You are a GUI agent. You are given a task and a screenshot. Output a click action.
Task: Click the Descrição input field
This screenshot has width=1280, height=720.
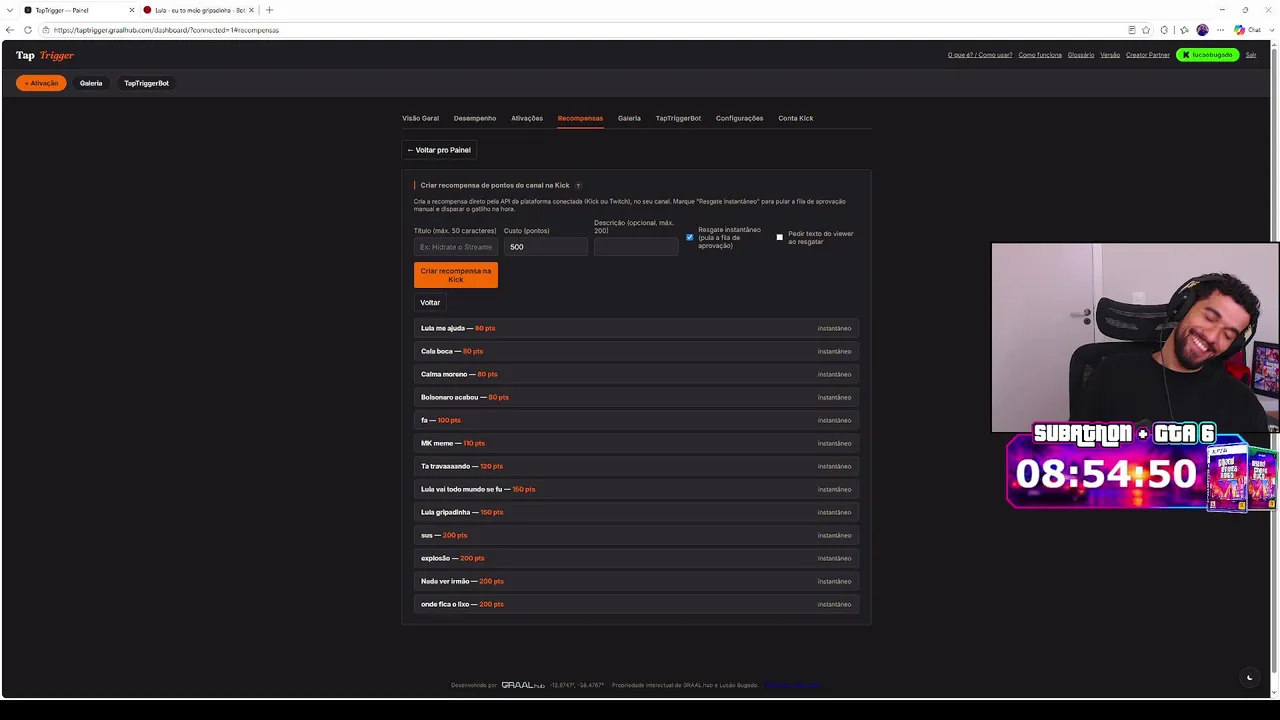(636, 247)
